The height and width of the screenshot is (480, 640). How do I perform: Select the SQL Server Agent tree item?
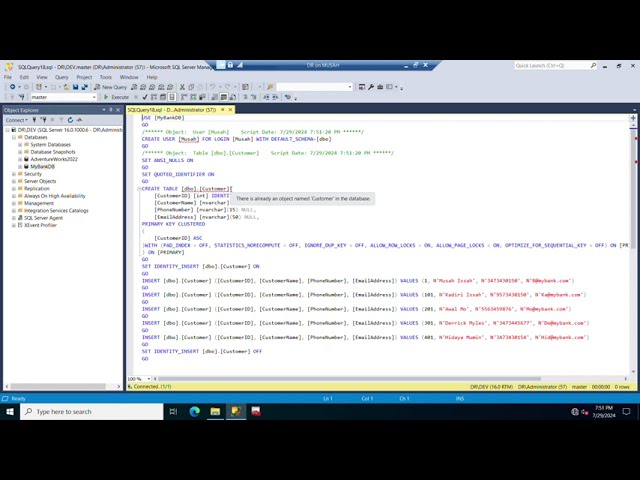tap(43, 218)
